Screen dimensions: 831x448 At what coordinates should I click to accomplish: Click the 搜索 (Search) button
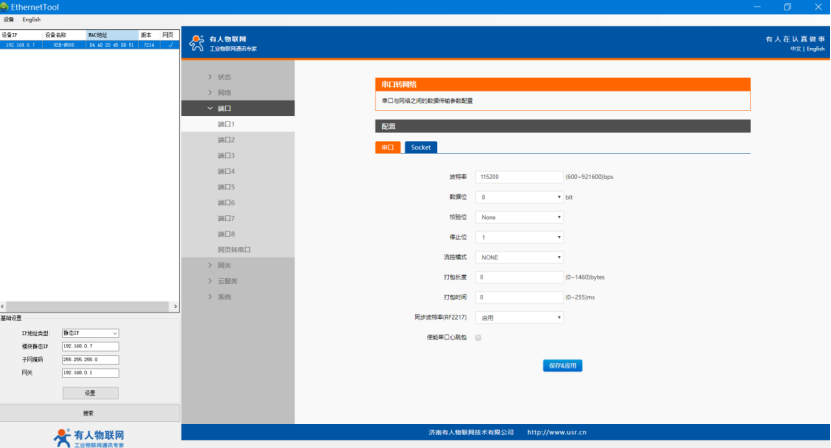click(x=89, y=413)
